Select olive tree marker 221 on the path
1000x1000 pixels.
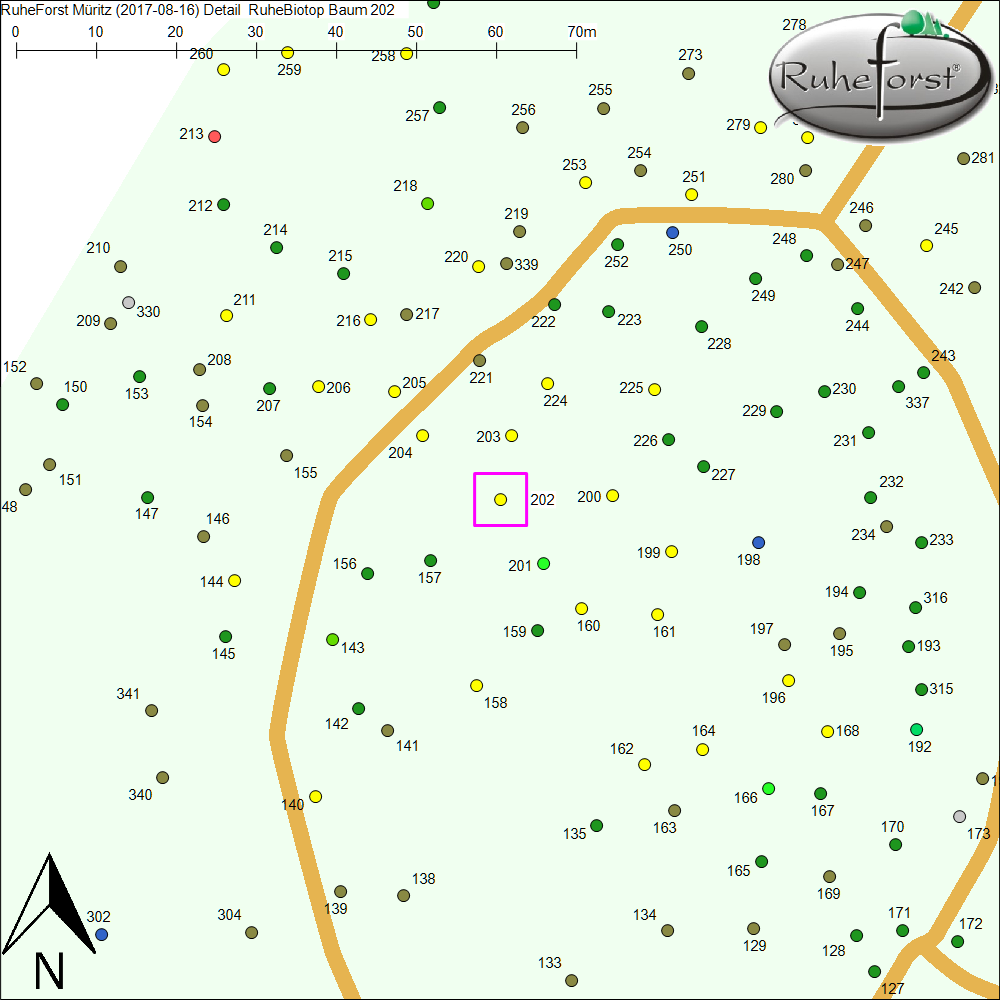[479, 360]
